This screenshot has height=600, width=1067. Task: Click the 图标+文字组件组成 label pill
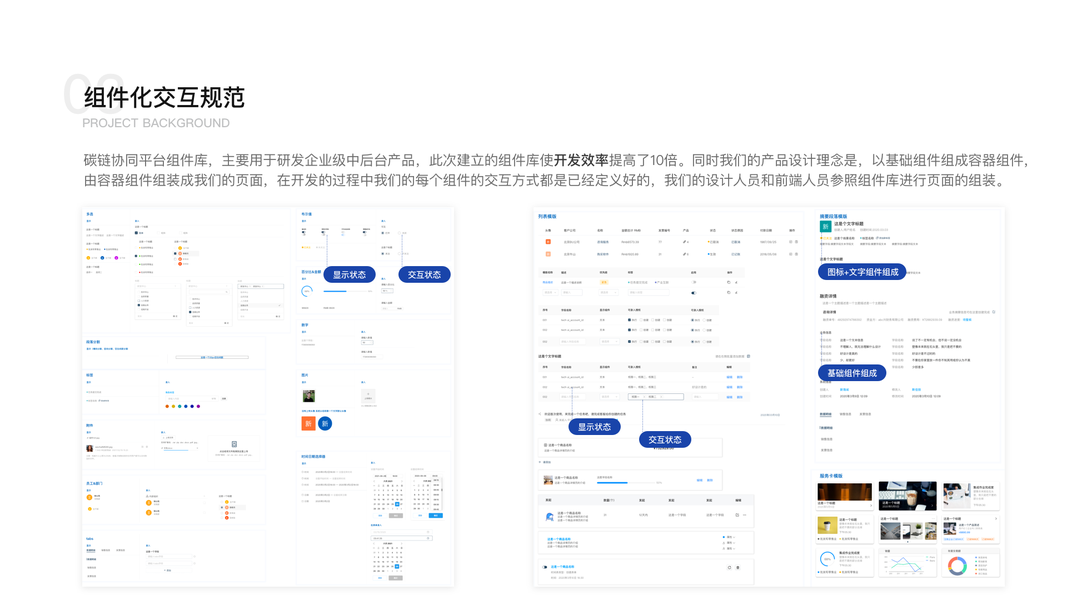click(x=862, y=272)
